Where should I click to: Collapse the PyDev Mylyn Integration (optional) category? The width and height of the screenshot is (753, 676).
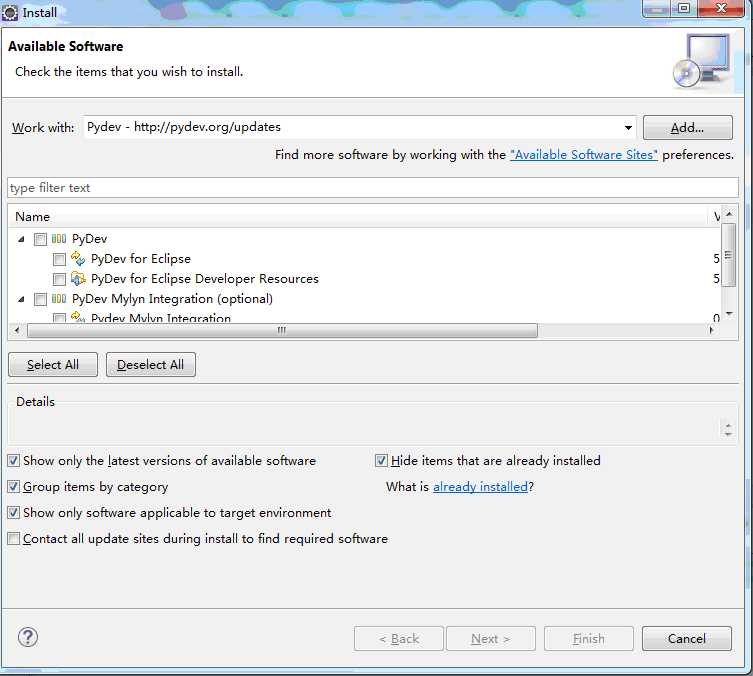click(x=21, y=300)
